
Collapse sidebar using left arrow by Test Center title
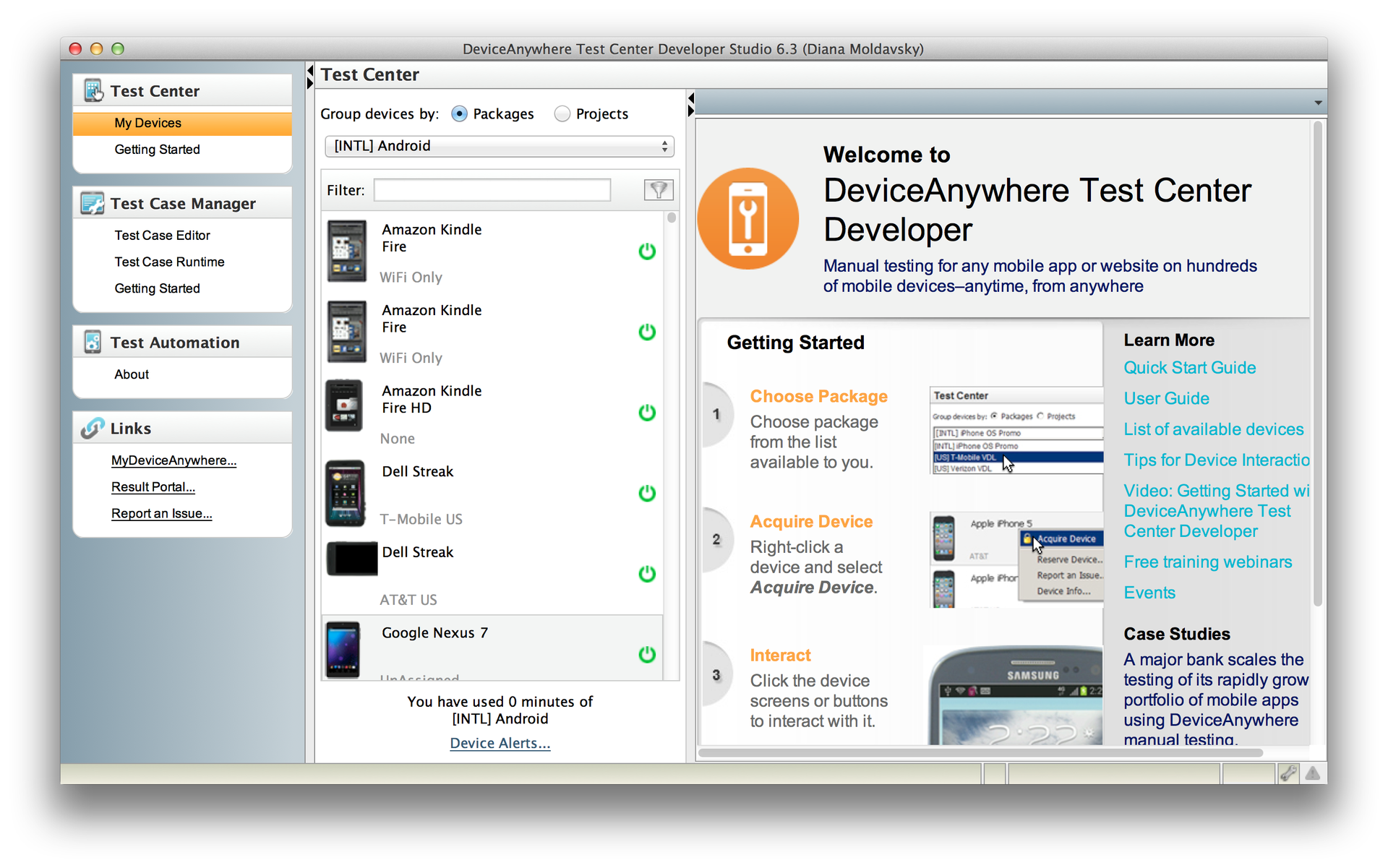[x=310, y=70]
